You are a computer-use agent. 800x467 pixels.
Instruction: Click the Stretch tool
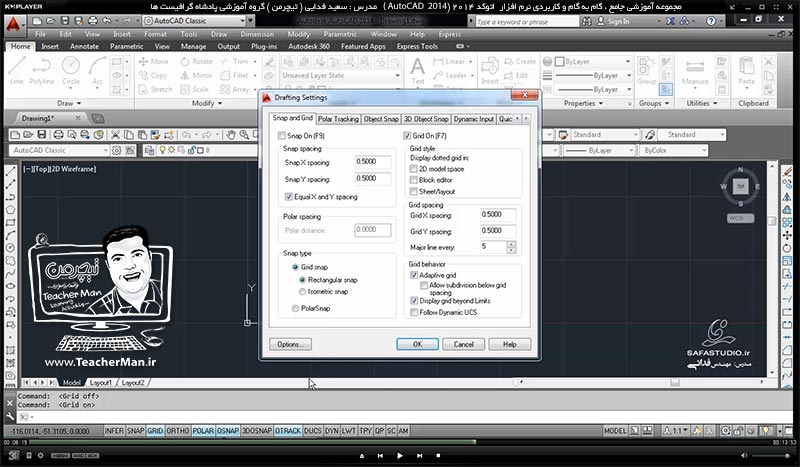tap(156, 89)
